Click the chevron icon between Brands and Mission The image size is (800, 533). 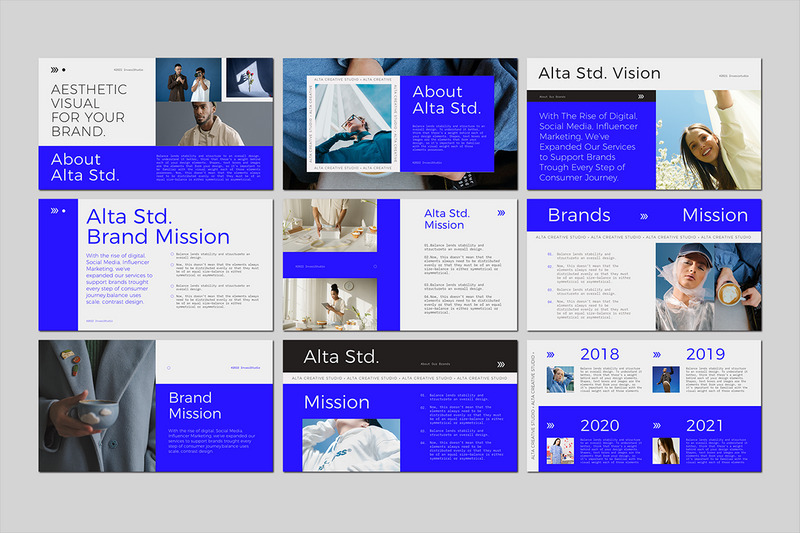coord(644,216)
